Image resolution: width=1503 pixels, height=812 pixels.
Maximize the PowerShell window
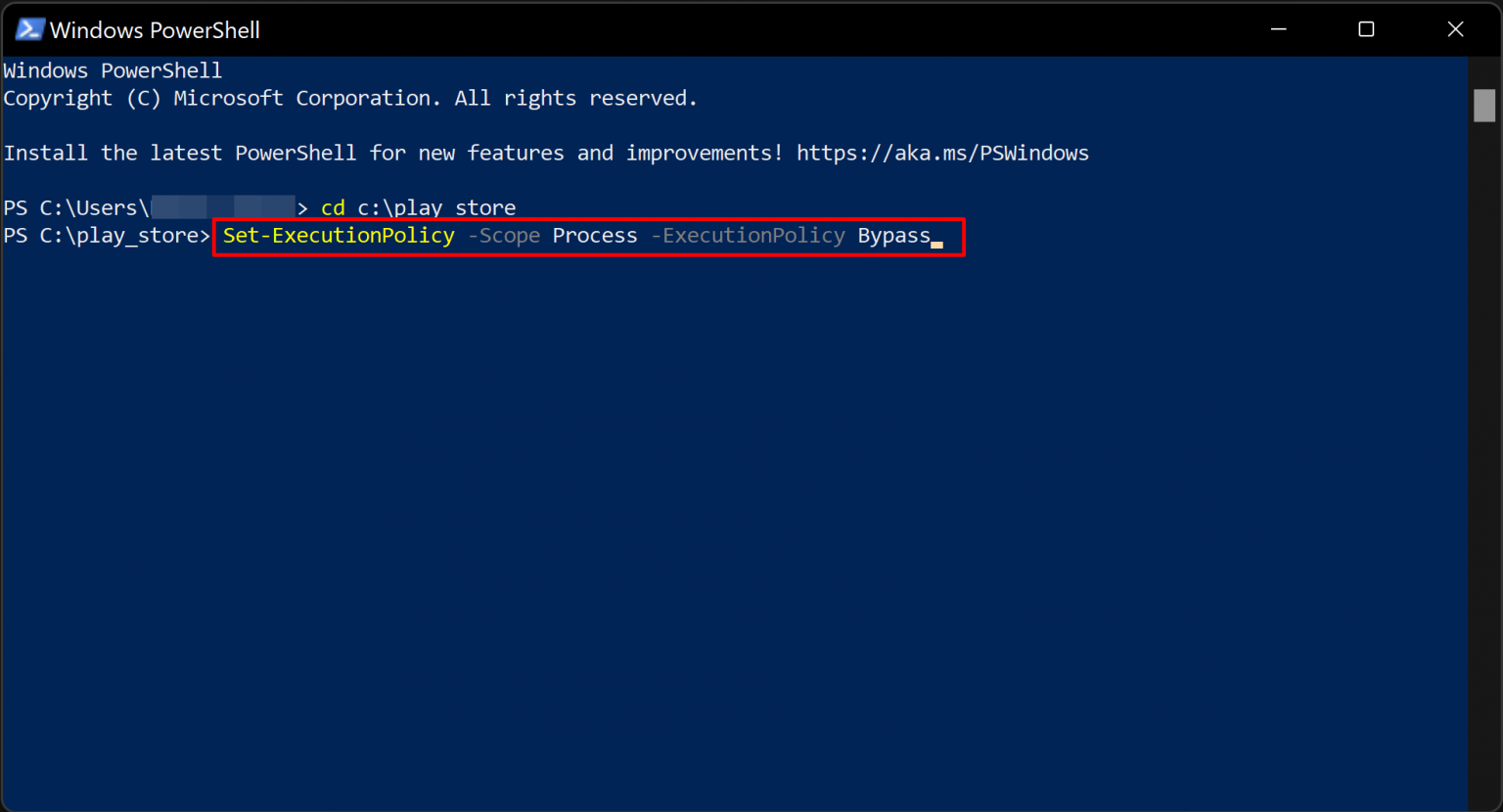click(1366, 29)
